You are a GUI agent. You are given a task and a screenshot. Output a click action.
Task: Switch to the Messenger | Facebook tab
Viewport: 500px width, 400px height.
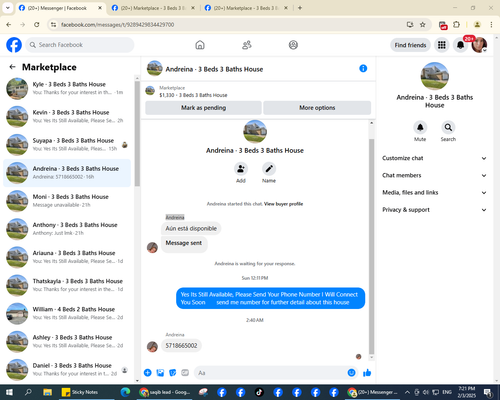coord(60,8)
